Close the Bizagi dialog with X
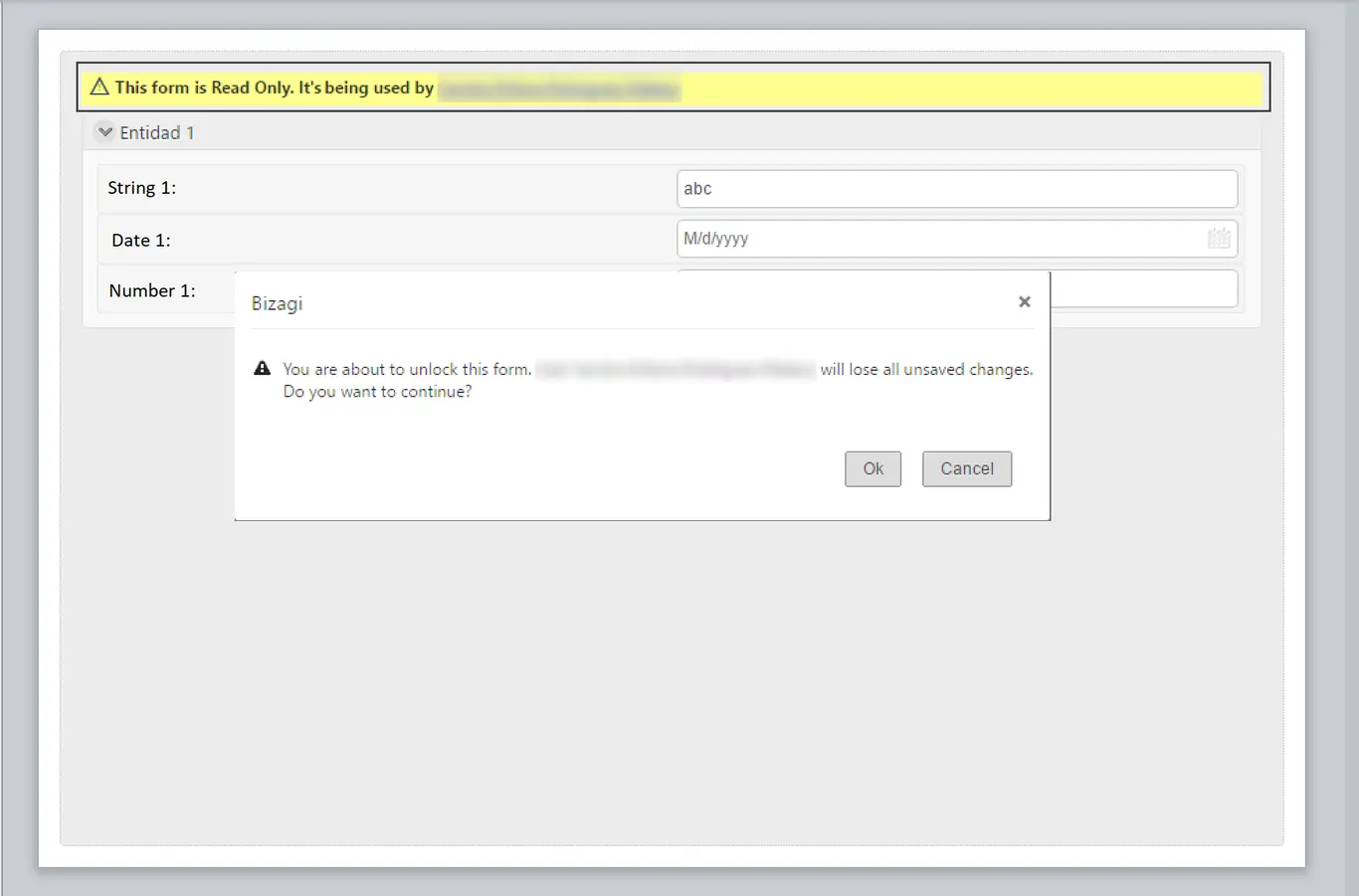 pyautogui.click(x=1024, y=301)
